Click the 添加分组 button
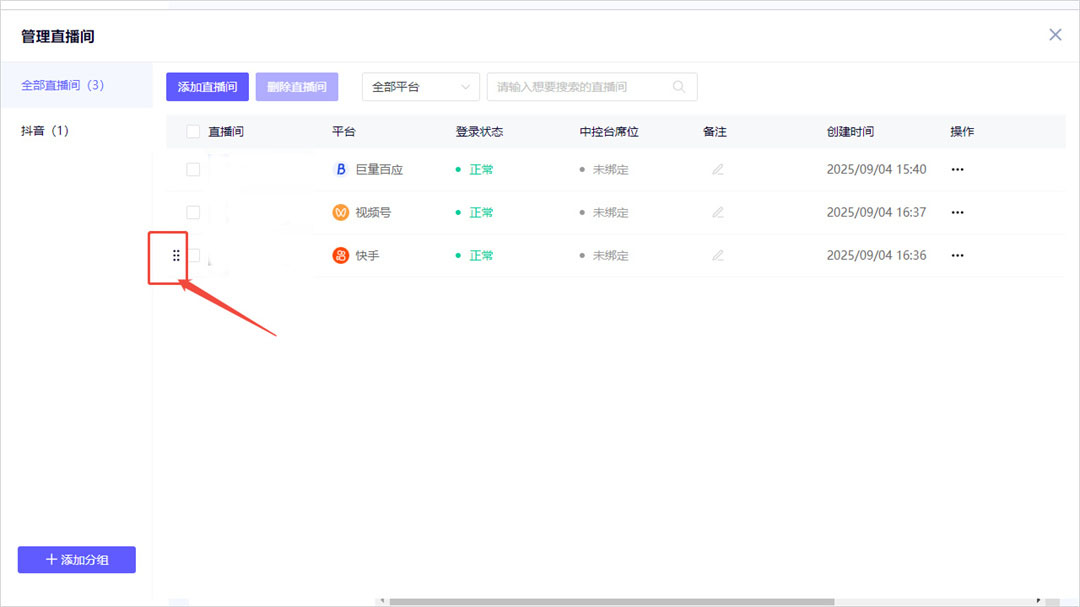The image size is (1080, 607). coord(76,559)
